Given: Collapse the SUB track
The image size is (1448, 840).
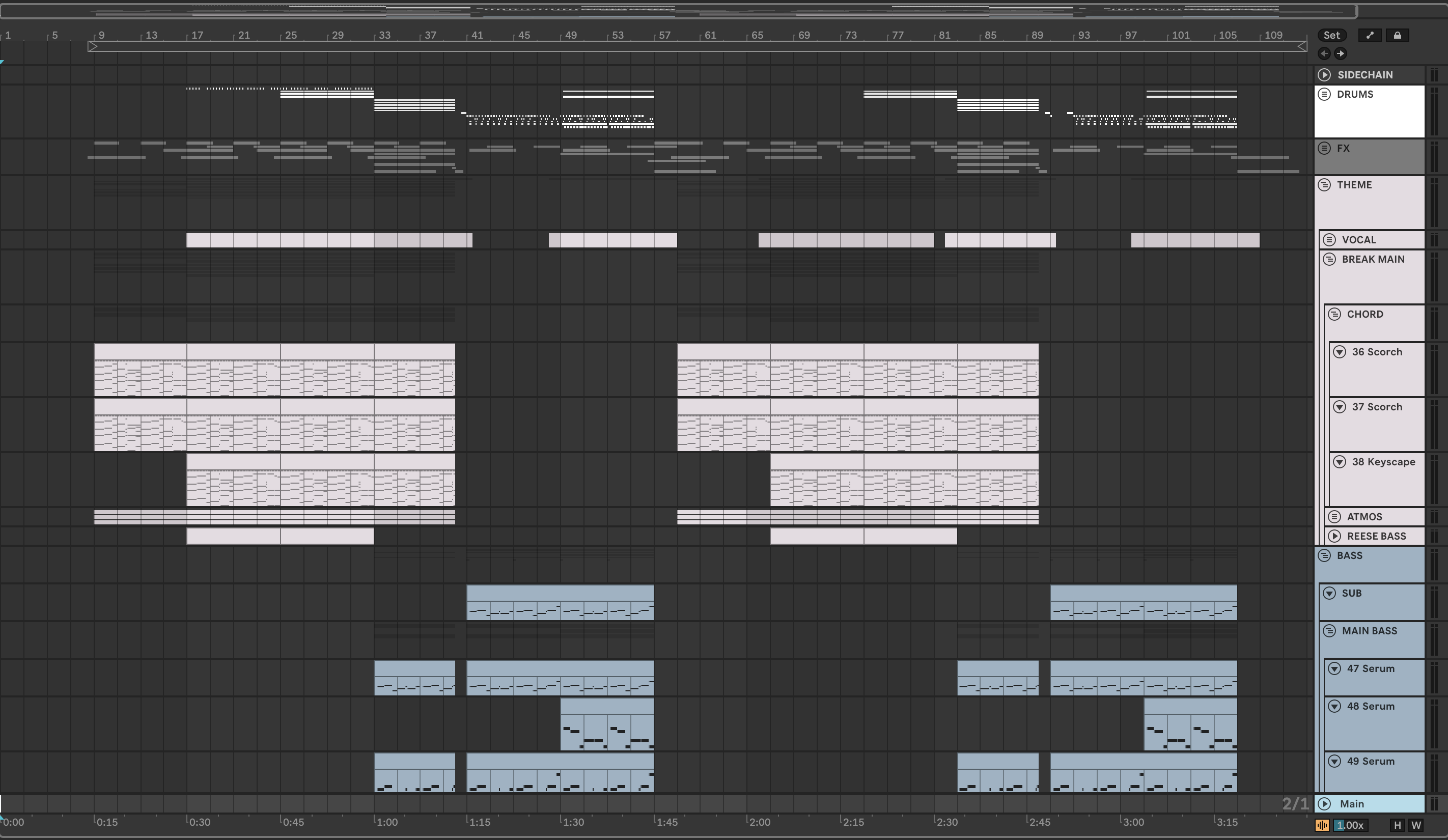Looking at the screenshot, I should 1330,593.
